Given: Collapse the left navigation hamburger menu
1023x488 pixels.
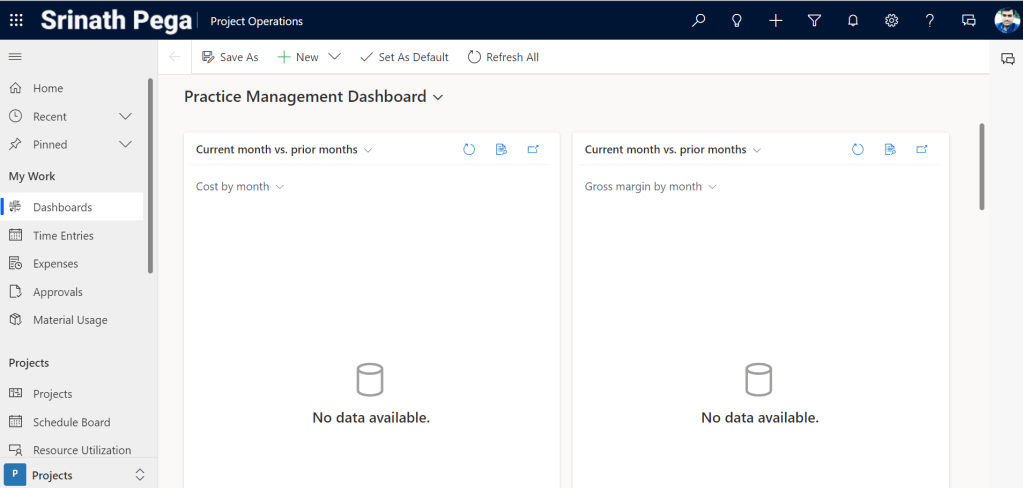Looking at the screenshot, I should click(15, 57).
